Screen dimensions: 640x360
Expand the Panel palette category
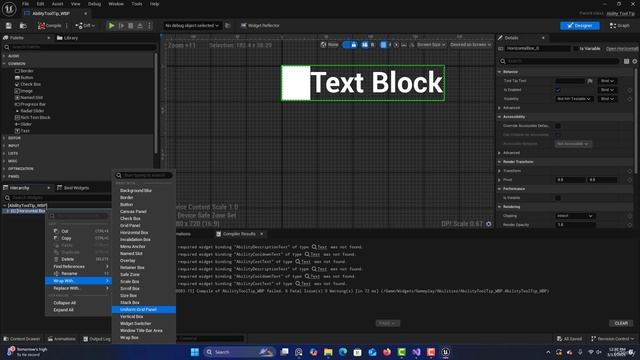point(4,177)
